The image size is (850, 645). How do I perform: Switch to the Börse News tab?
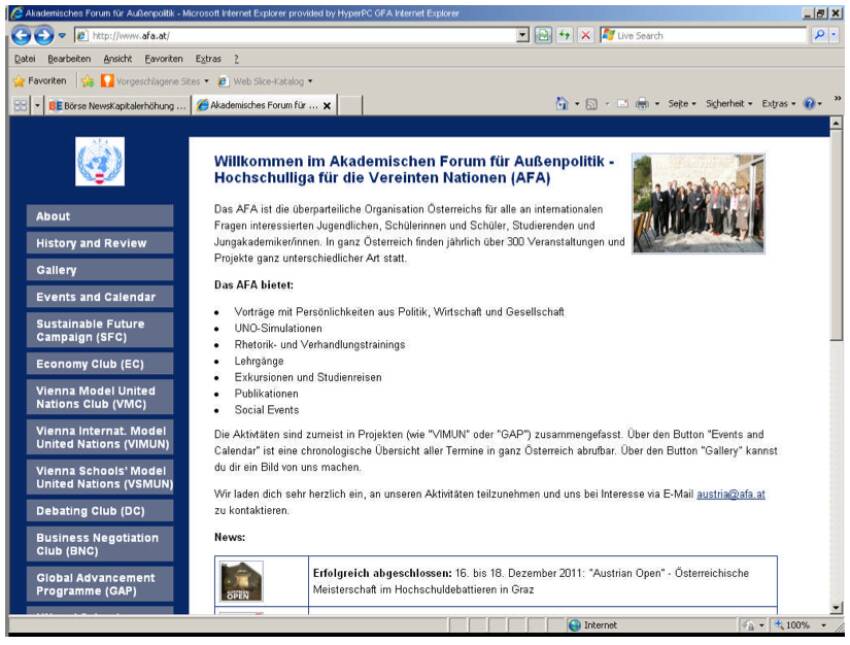click(118, 105)
